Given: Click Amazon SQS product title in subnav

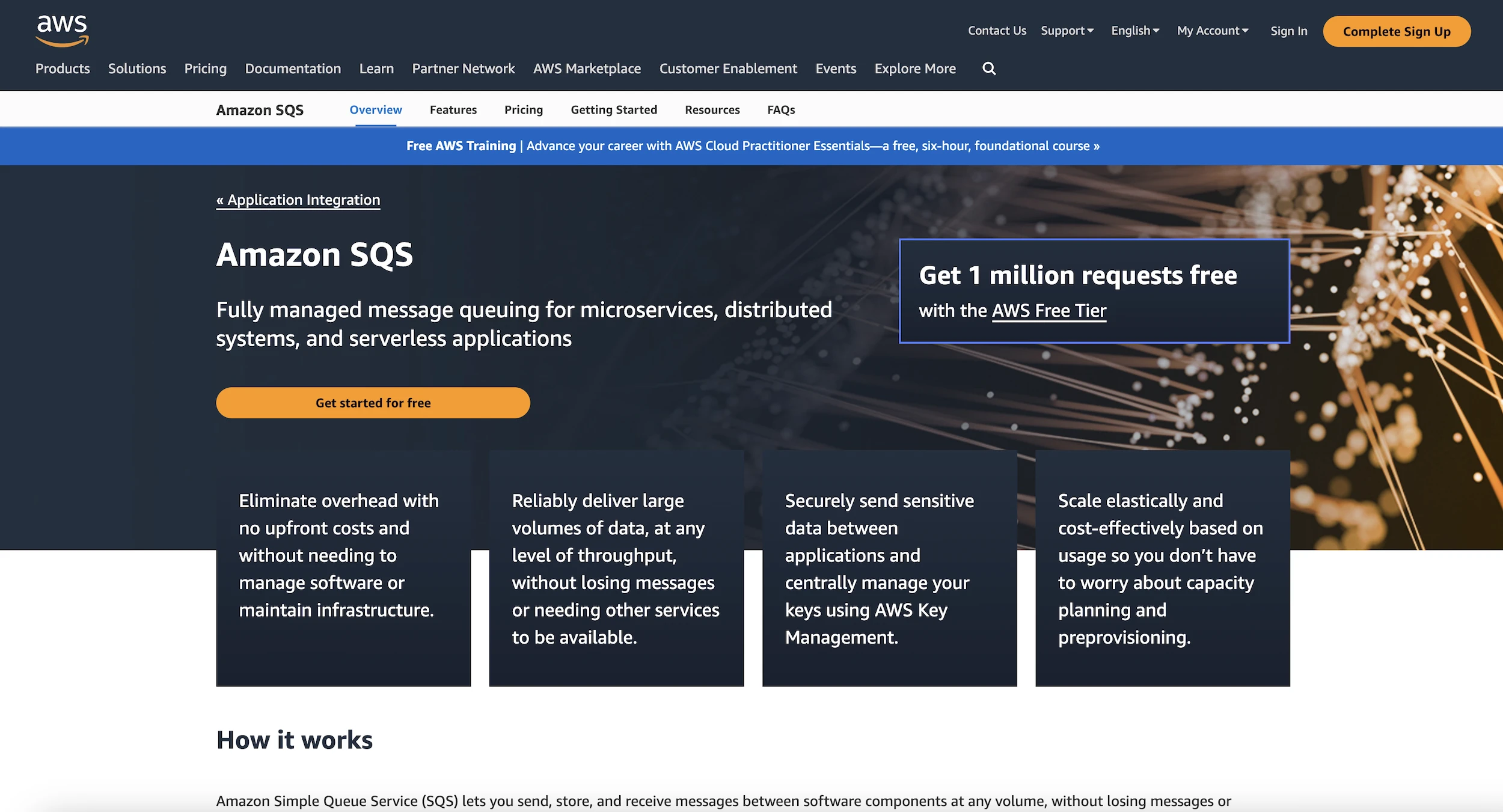Looking at the screenshot, I should [x=260, y=110].
